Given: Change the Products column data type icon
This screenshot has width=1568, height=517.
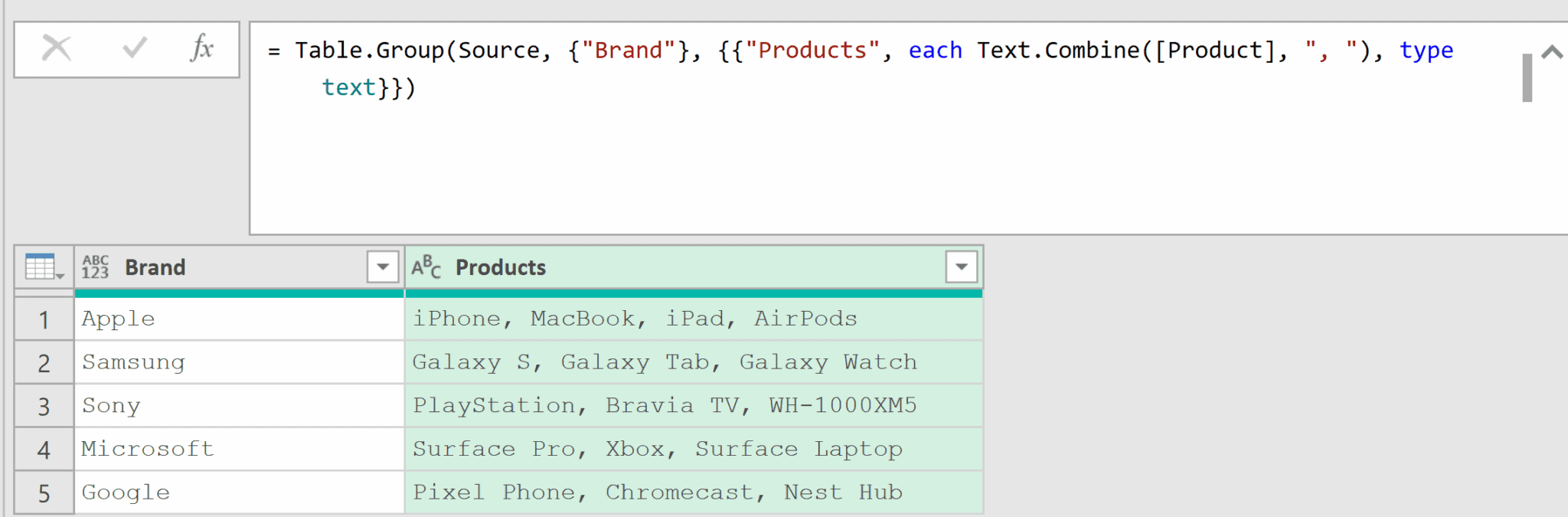Looking at the screenshot, I should [426, 267].
